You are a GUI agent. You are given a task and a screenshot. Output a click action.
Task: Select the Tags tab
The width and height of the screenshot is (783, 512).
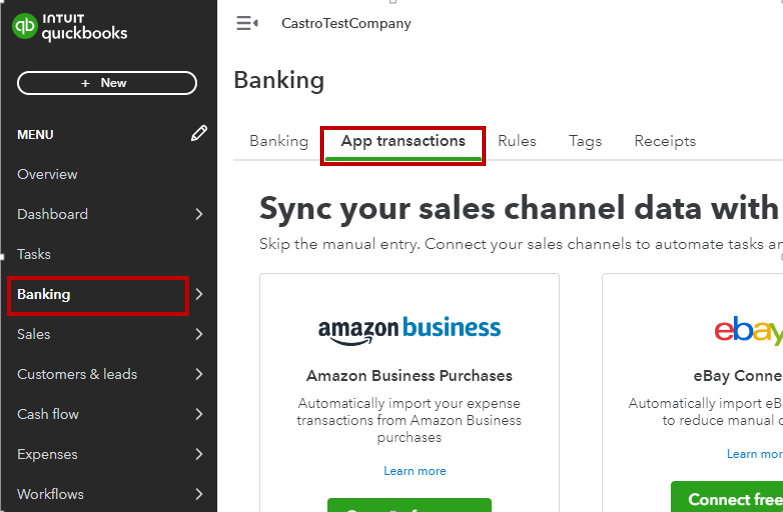click(585, 141)
